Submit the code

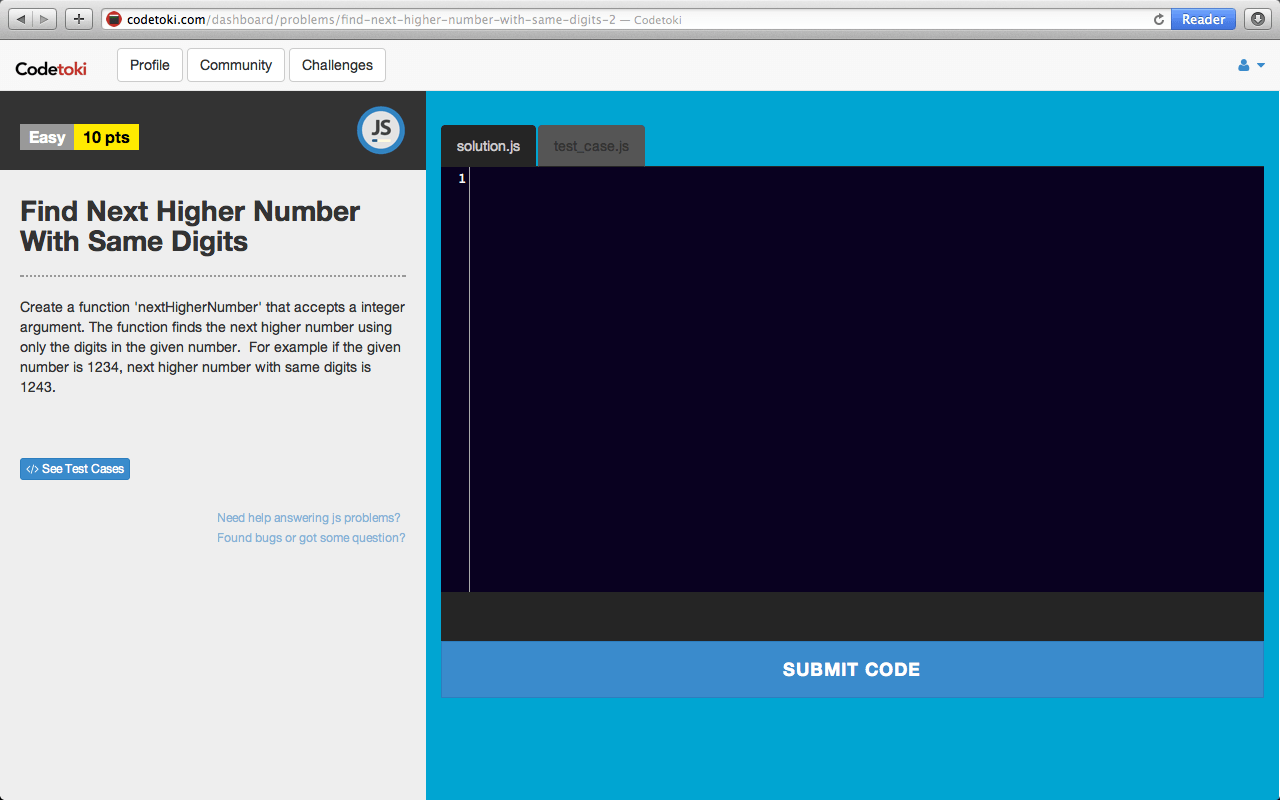tap(852, 669)
